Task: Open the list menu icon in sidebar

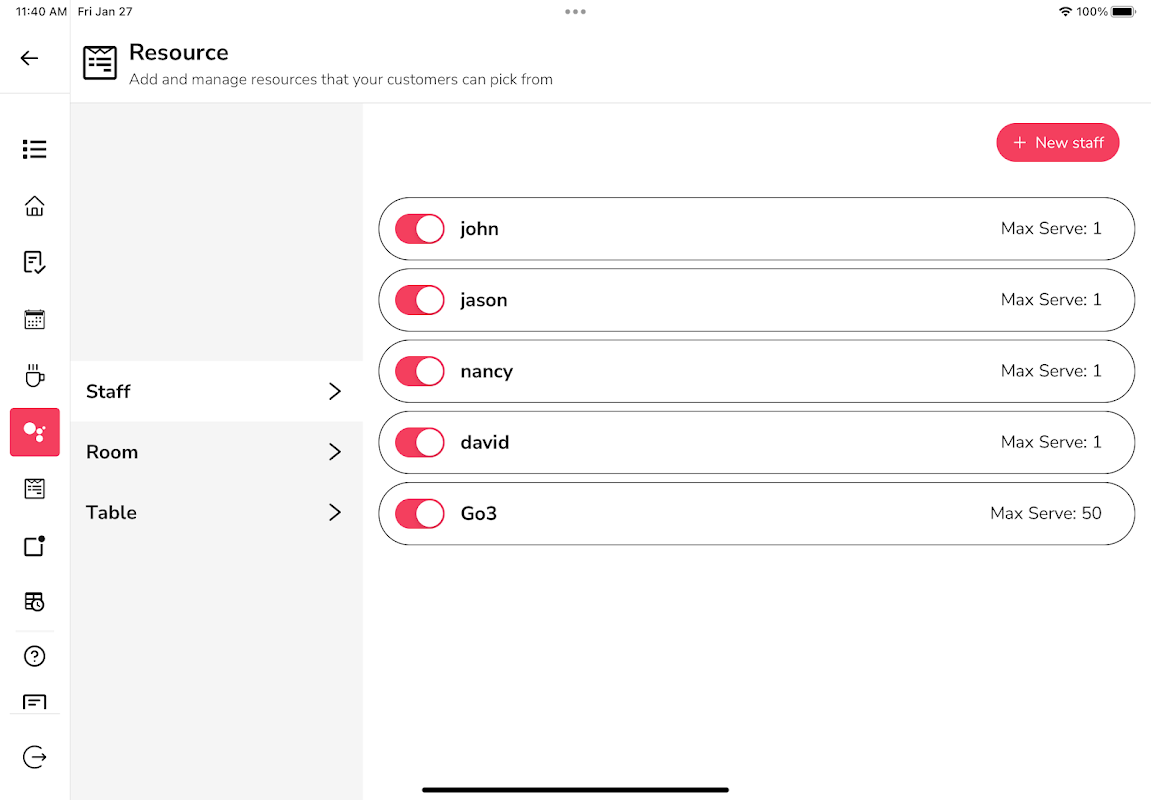Action: [x=35, y=149]
